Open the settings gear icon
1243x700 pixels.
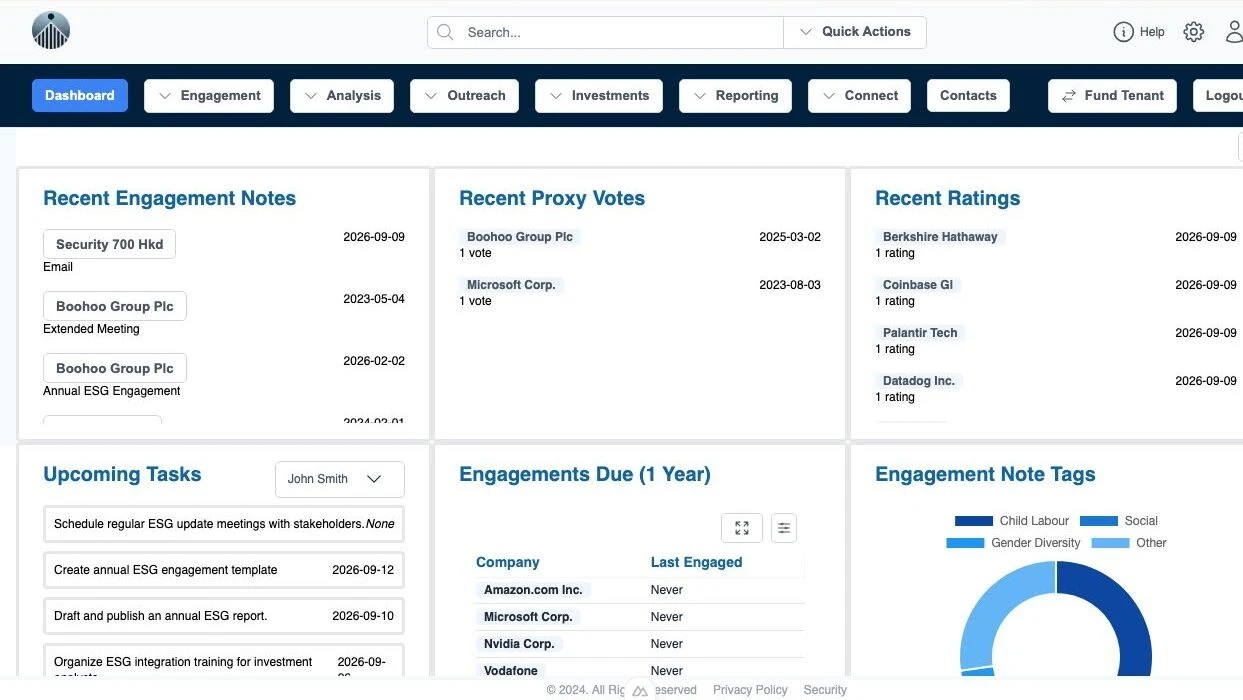[x=1193, y=32]
